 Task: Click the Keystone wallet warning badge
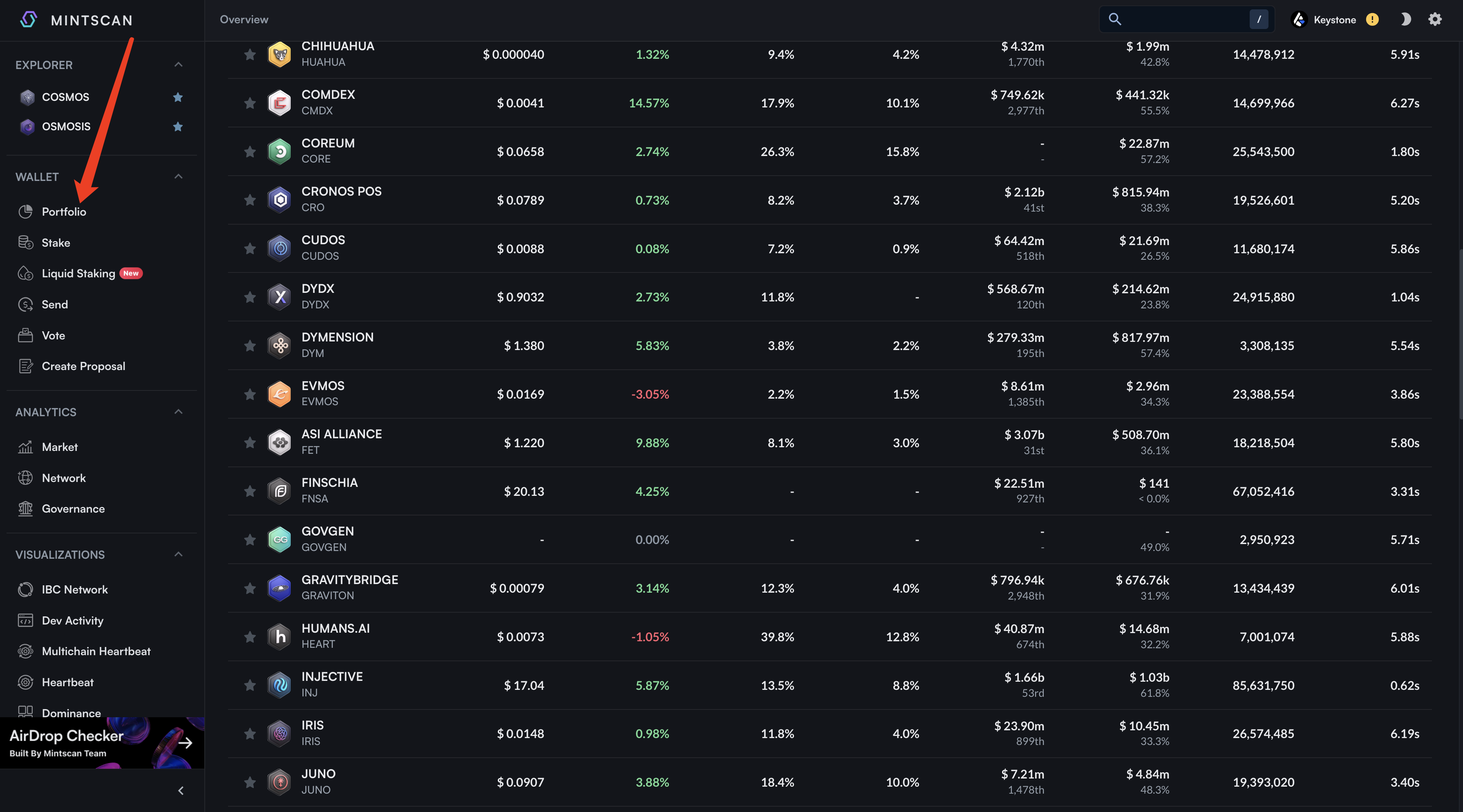[1372, 20]
